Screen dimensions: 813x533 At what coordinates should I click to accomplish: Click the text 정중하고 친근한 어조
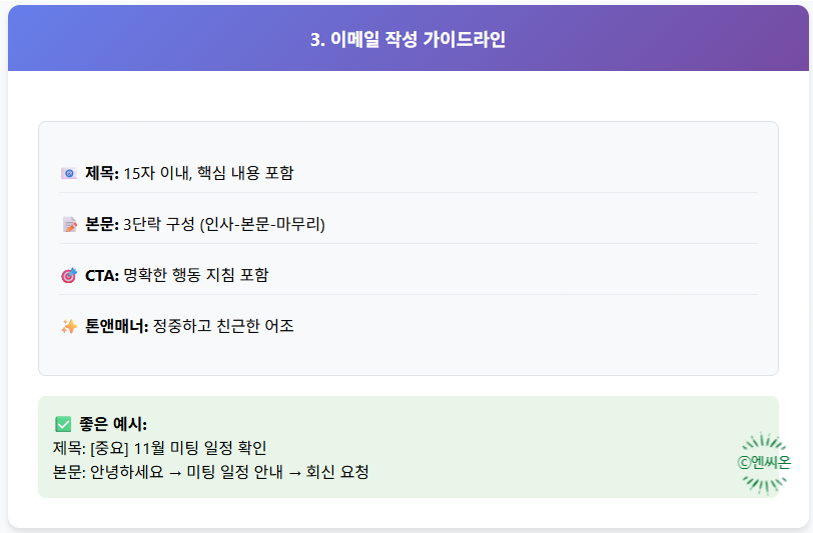pos(223,326)
